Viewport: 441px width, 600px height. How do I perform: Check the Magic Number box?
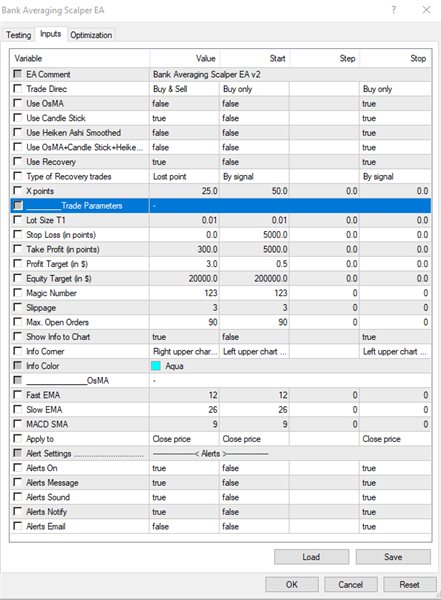[18, 293]
